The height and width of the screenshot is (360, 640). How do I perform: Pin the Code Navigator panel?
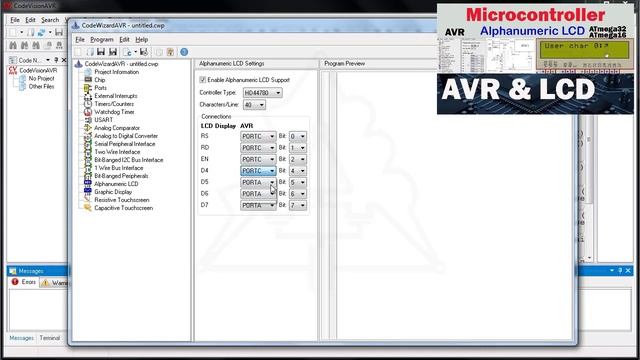point(56,60)
